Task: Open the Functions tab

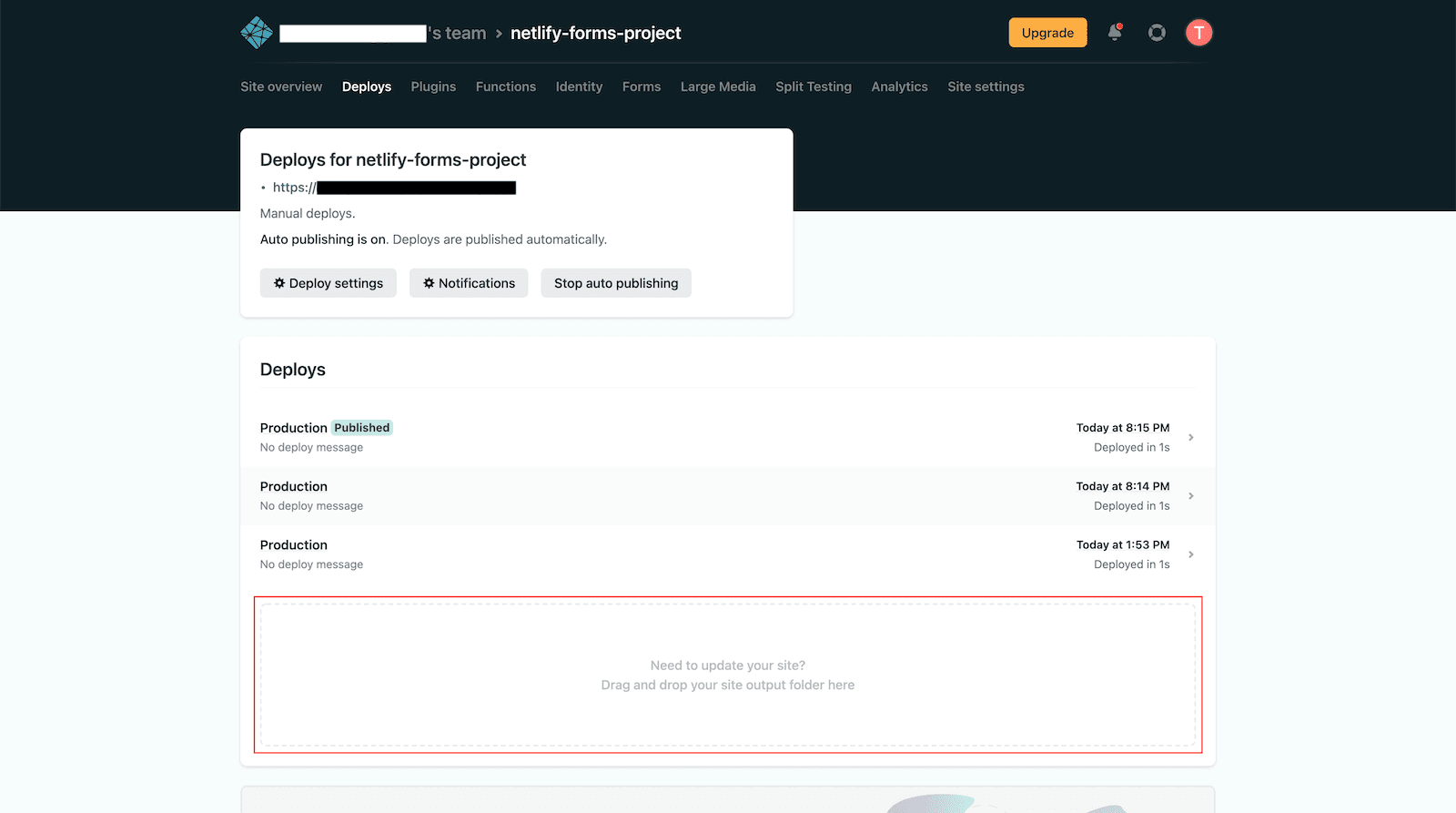Action: point(506,86)
